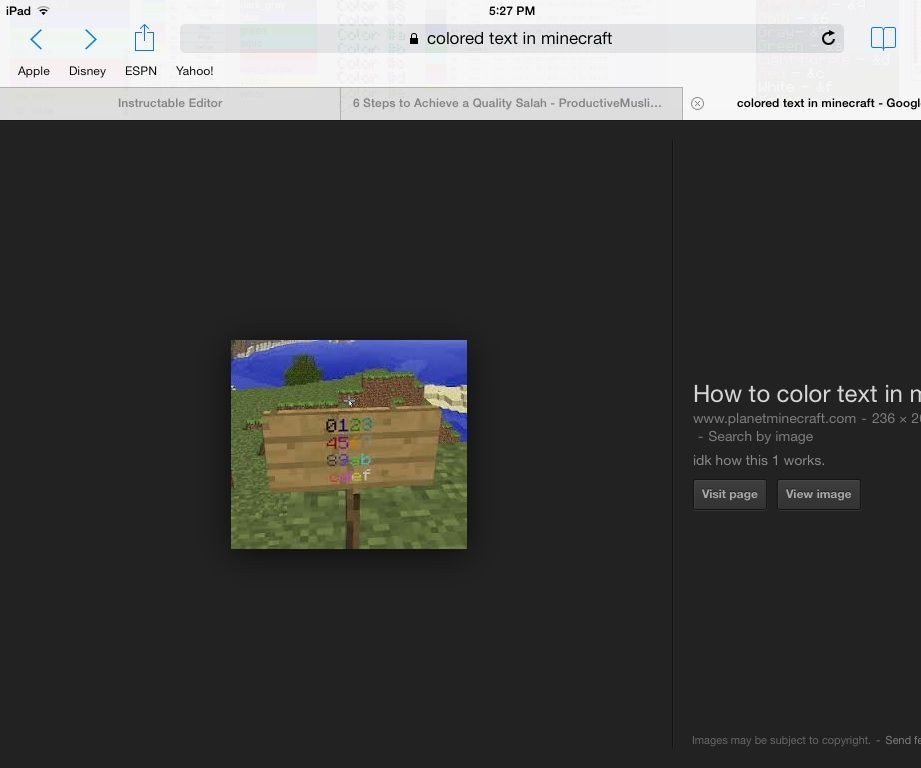
Task: Tap the lock icon in address bar
Action: [x=414, y=39]
